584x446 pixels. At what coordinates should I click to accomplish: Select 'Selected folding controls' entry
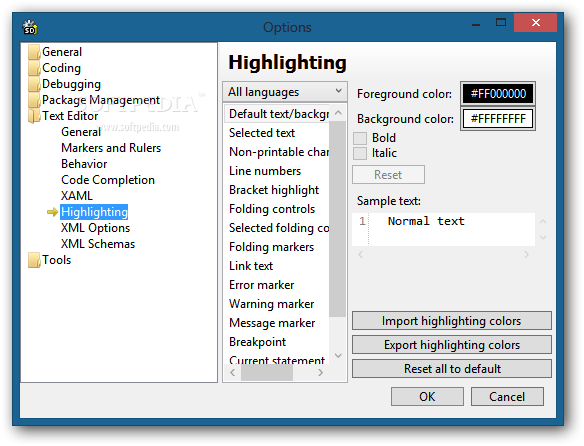(277, 228)
